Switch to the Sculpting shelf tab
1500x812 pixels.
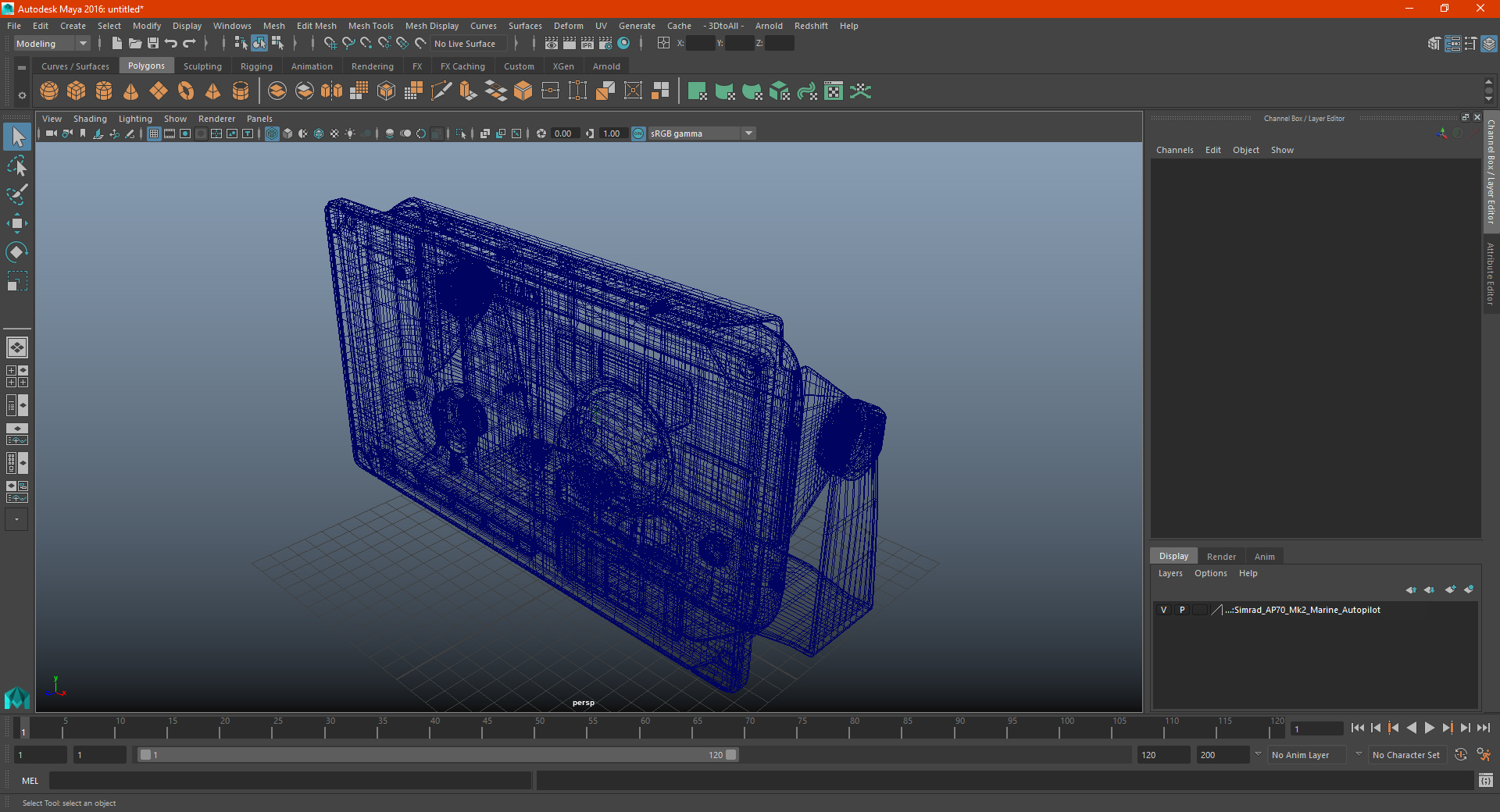tap(202, 66)
